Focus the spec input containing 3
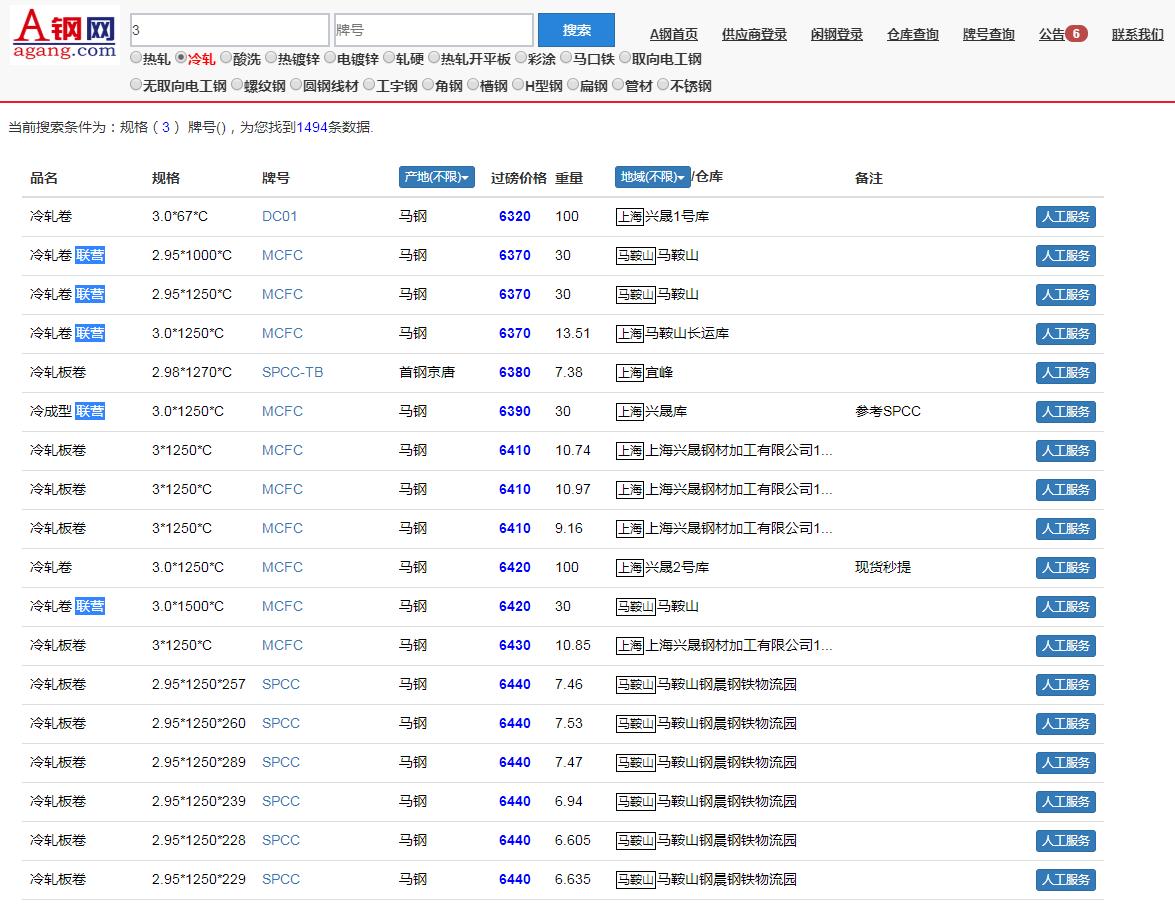Screen dimensions: 1175x907 (229, 30)
